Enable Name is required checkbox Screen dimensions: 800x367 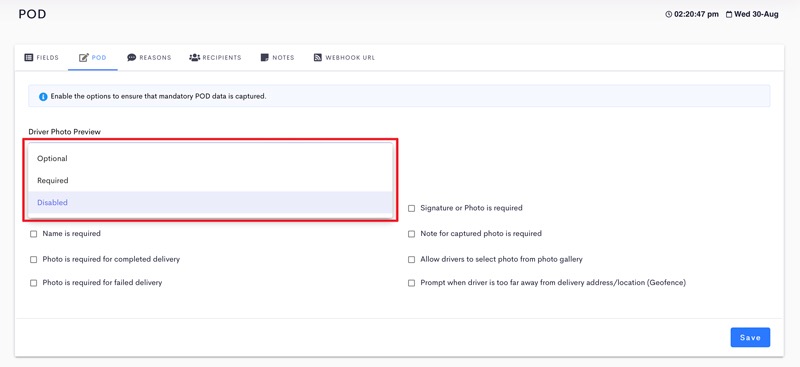34,234
